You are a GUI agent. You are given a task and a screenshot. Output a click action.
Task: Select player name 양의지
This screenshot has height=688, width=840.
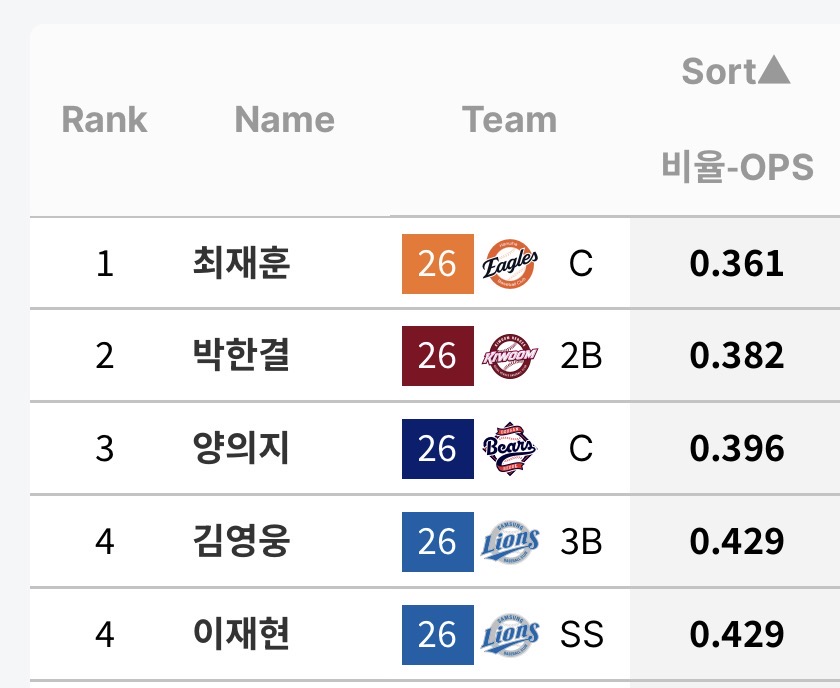[241, 448]
